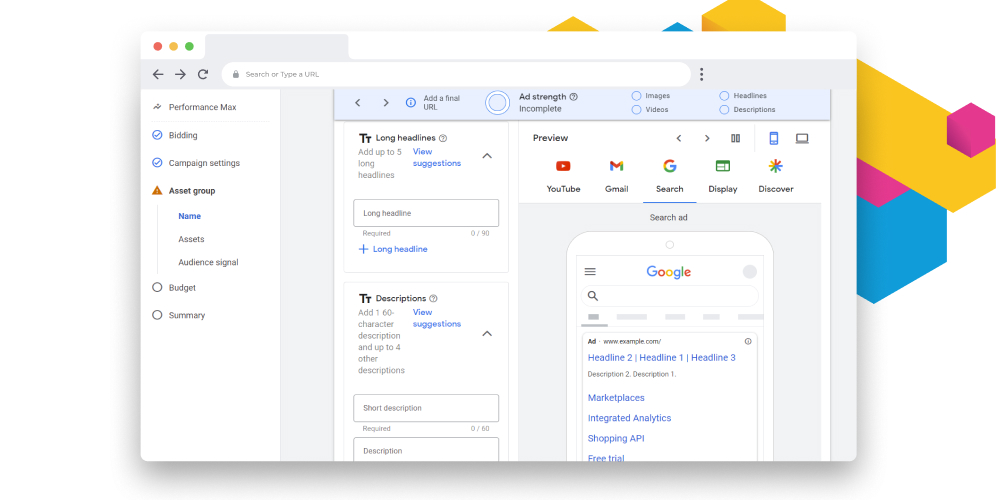Viewport: 1000px width, 500px height.
Task: Select the Gmail preview tab
Action: (616, 177)
